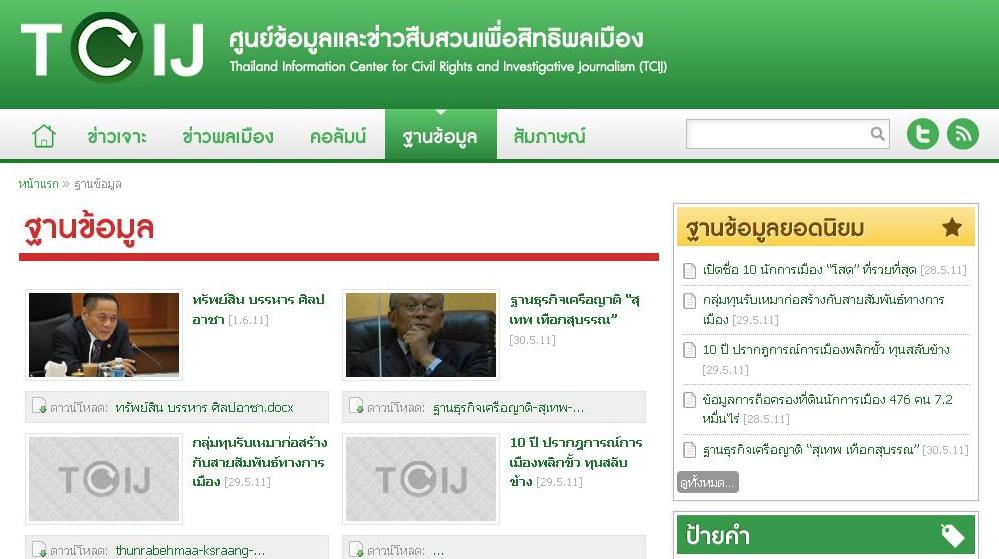Click the search magnifier icon
999x559 pixels.
[877, 134]
